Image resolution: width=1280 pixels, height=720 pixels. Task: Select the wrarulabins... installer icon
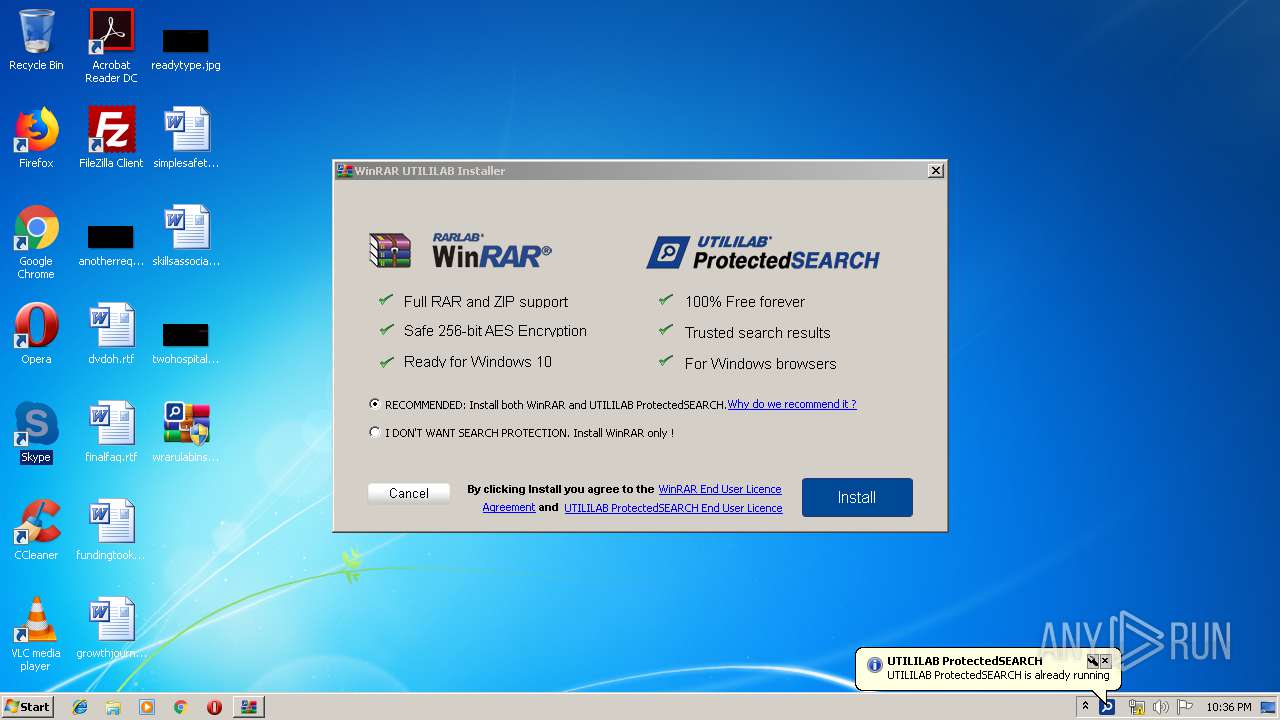(186, 432)
